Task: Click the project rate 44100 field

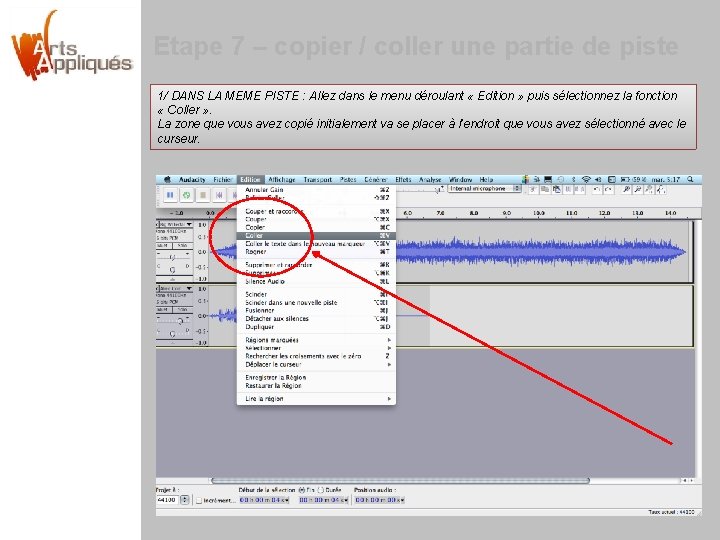Action: [x=168, y=500]
